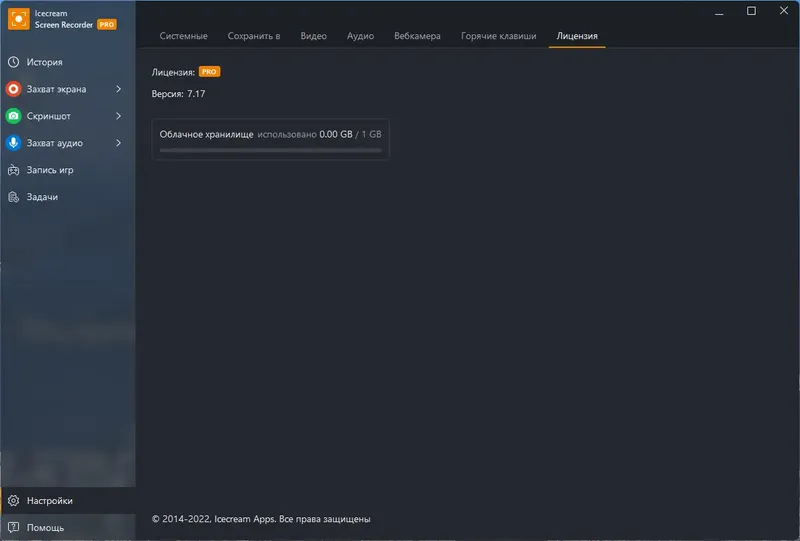Viewport: 800px width, 541px height.
Task: Click the orange PRO license badge
Action: click(209, 71)
